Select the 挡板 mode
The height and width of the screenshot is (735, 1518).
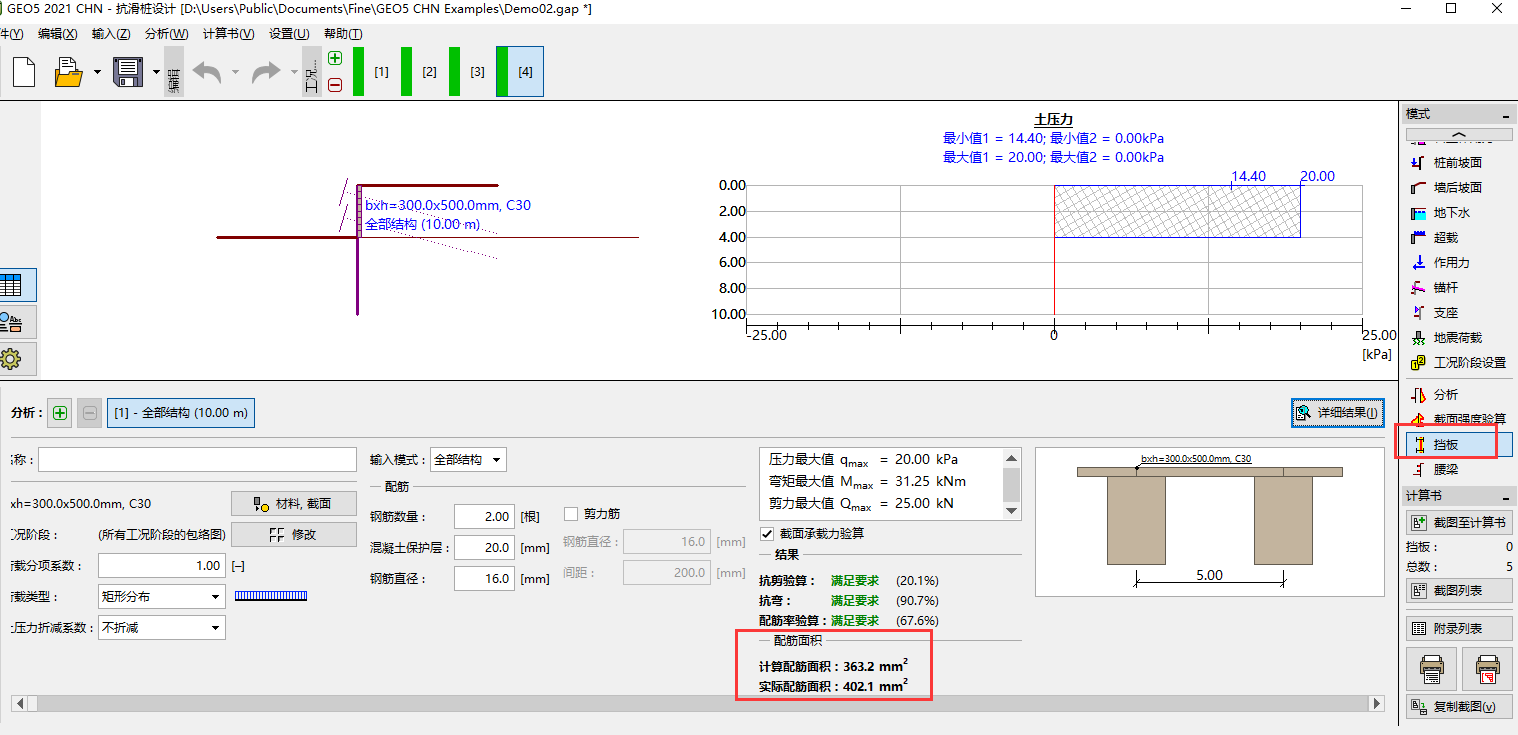1458,443
